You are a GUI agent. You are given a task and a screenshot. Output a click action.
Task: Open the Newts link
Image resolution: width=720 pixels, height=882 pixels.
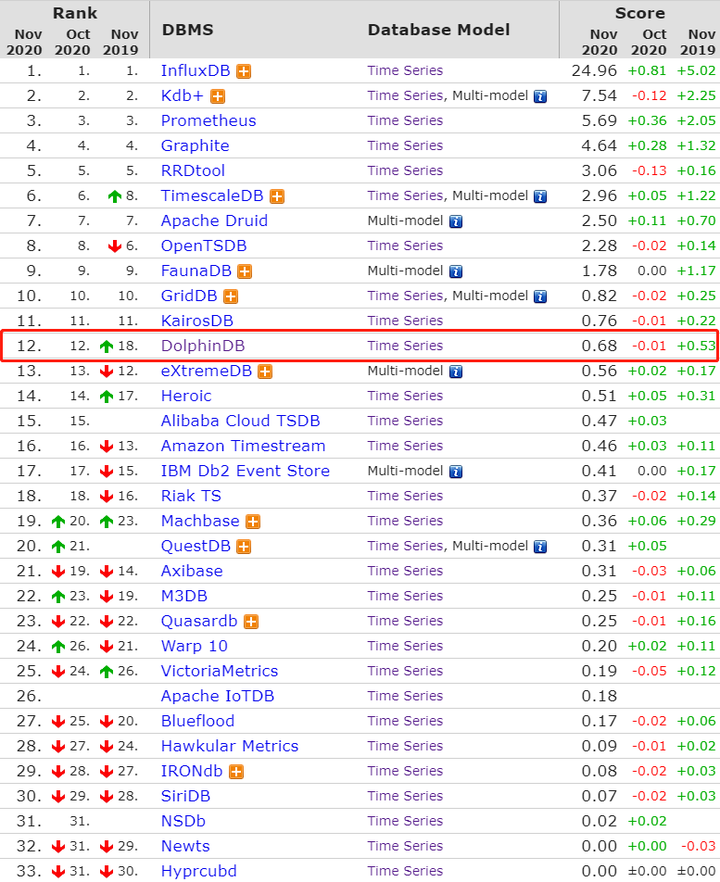tap(185, 847)
